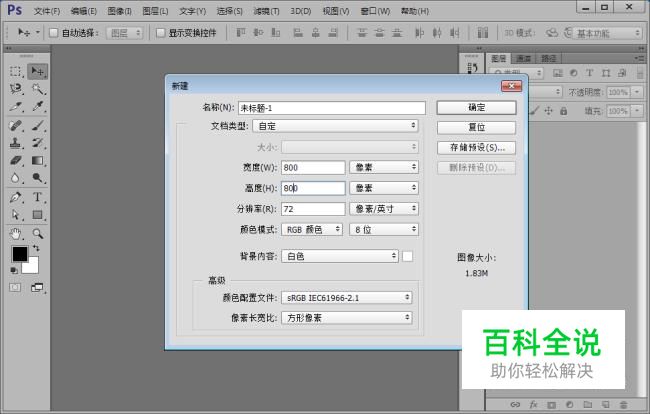Open the 文档类型 dropdown
Viewport: 650px width, 414px height.
click(x=335, y=126)
